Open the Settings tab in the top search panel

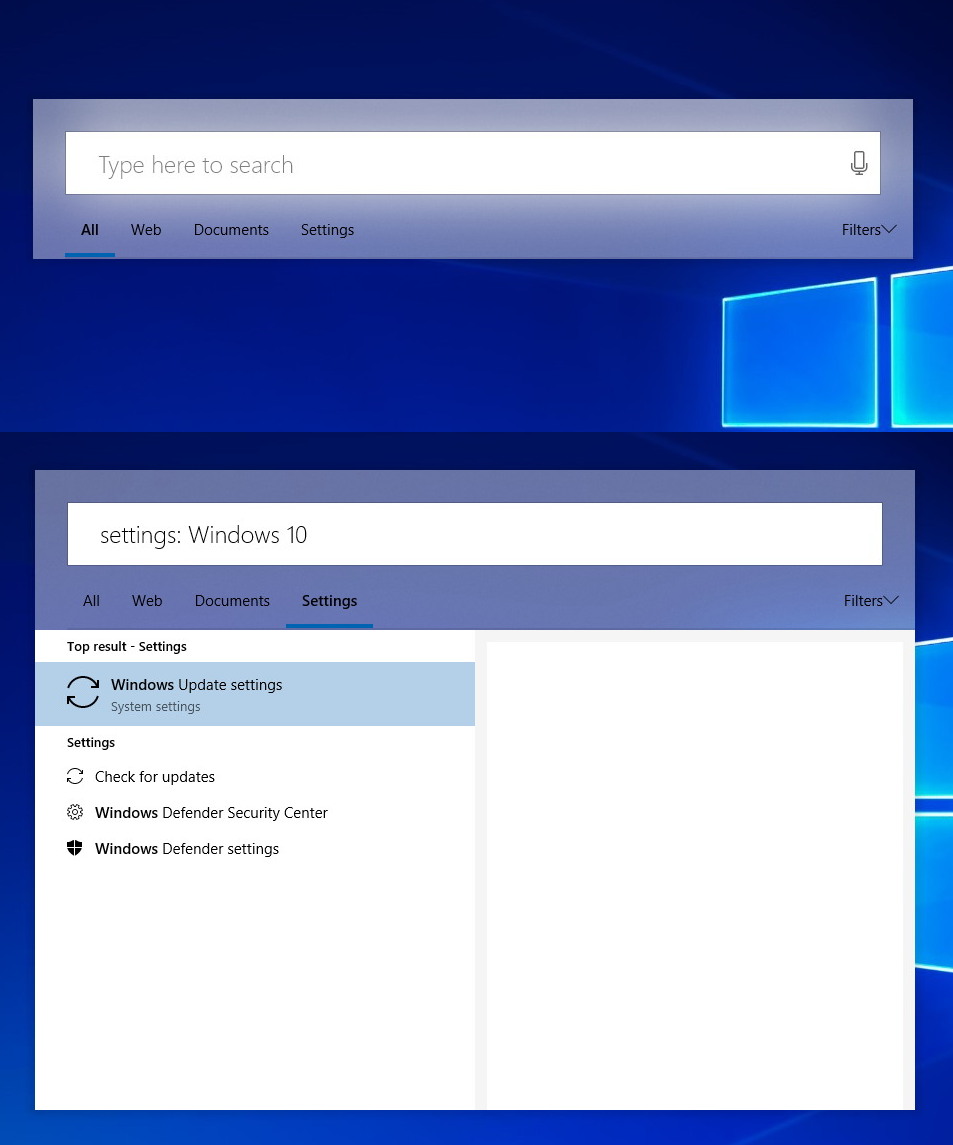click(x=327, y=229)
